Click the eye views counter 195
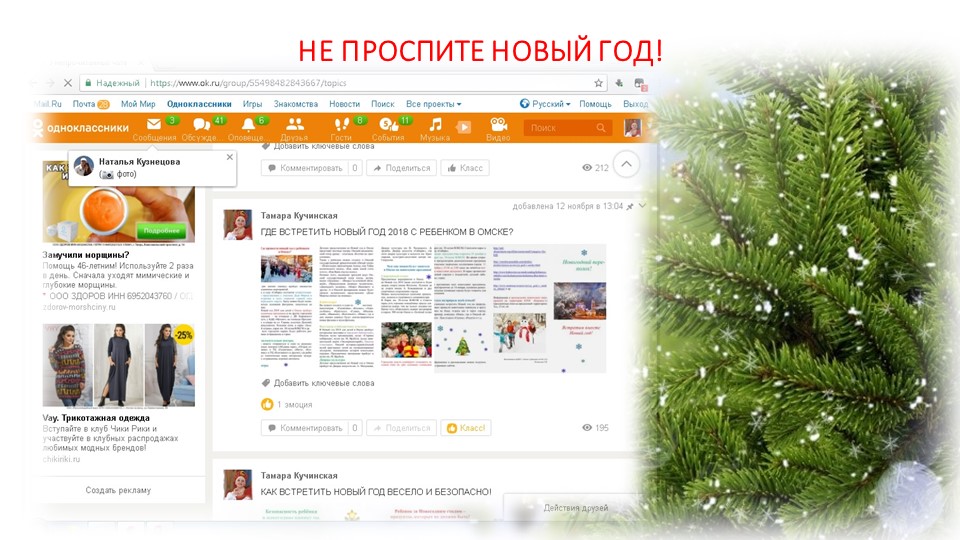 [595, 427]
